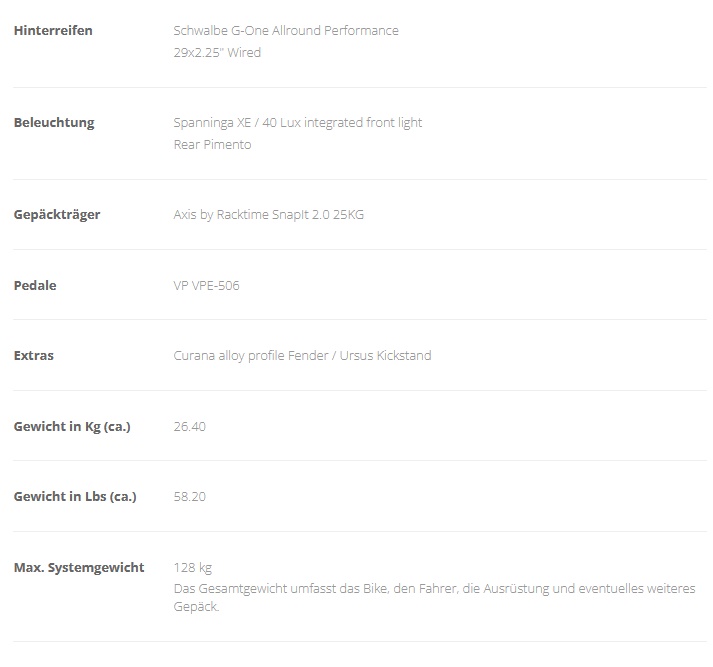713x667 pixels.
Task: Click the Gewicht in Lbs label
Action: click(75, 496)
